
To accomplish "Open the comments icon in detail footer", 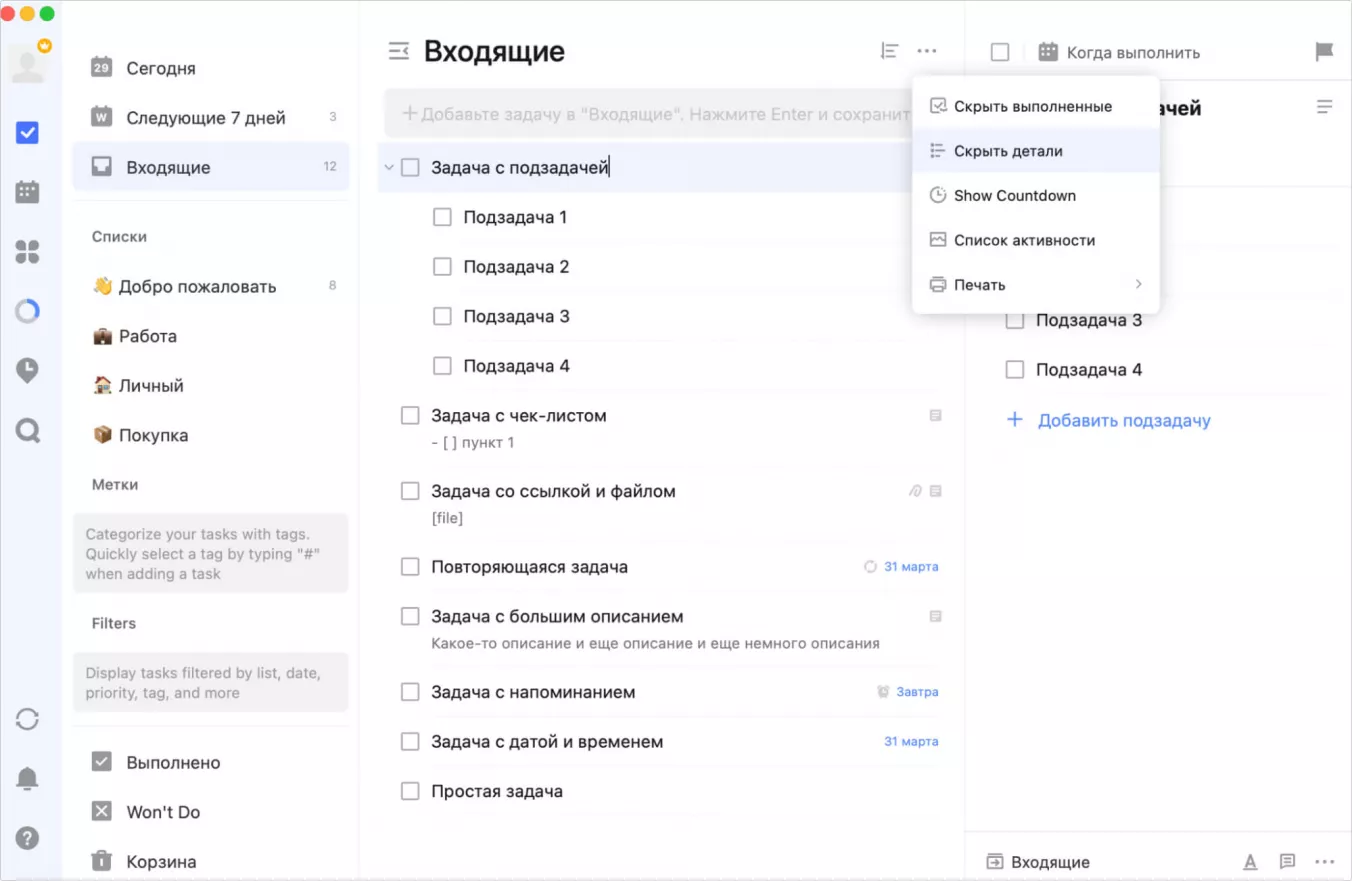I will coord(1288,862).
